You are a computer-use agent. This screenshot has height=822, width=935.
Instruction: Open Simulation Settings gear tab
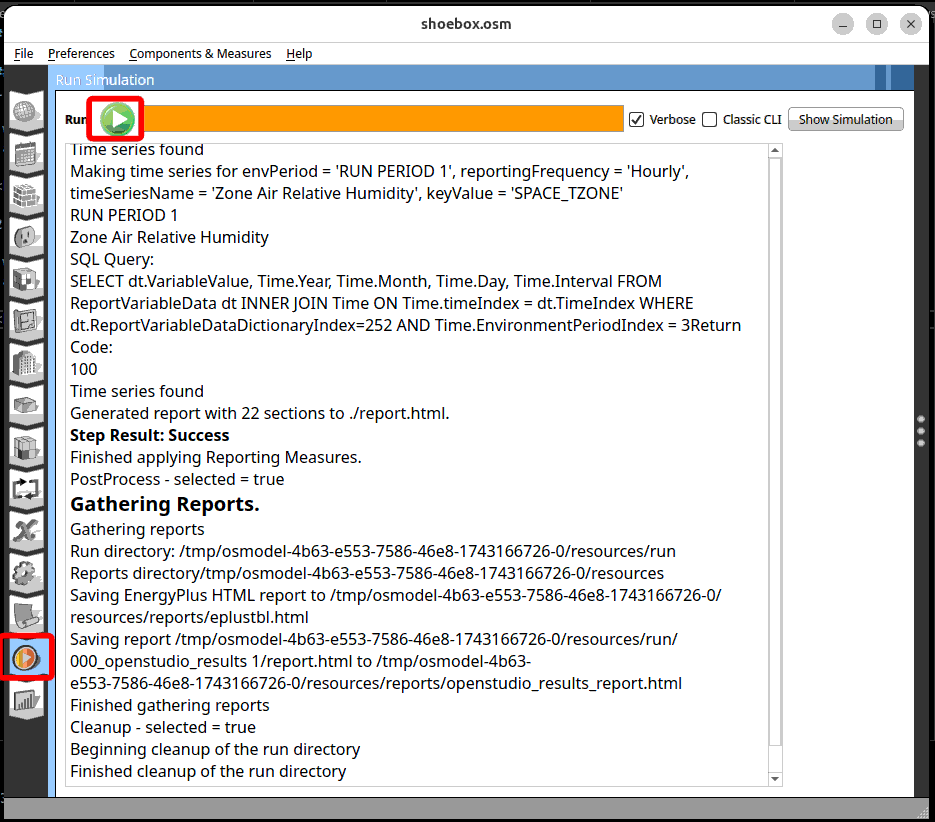click(x=26, y=573)
